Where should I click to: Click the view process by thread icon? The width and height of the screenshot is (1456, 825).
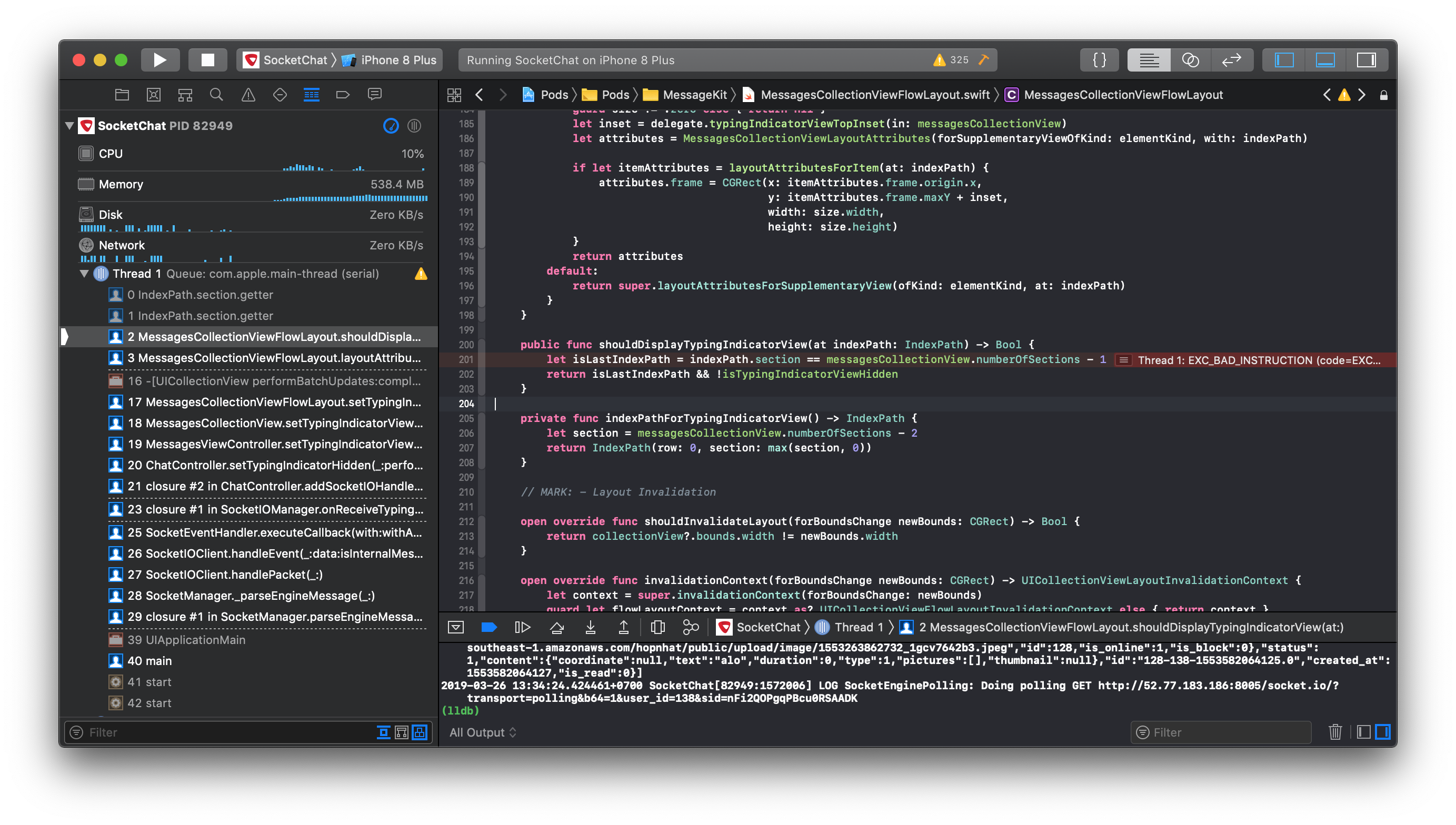(414, 126)
